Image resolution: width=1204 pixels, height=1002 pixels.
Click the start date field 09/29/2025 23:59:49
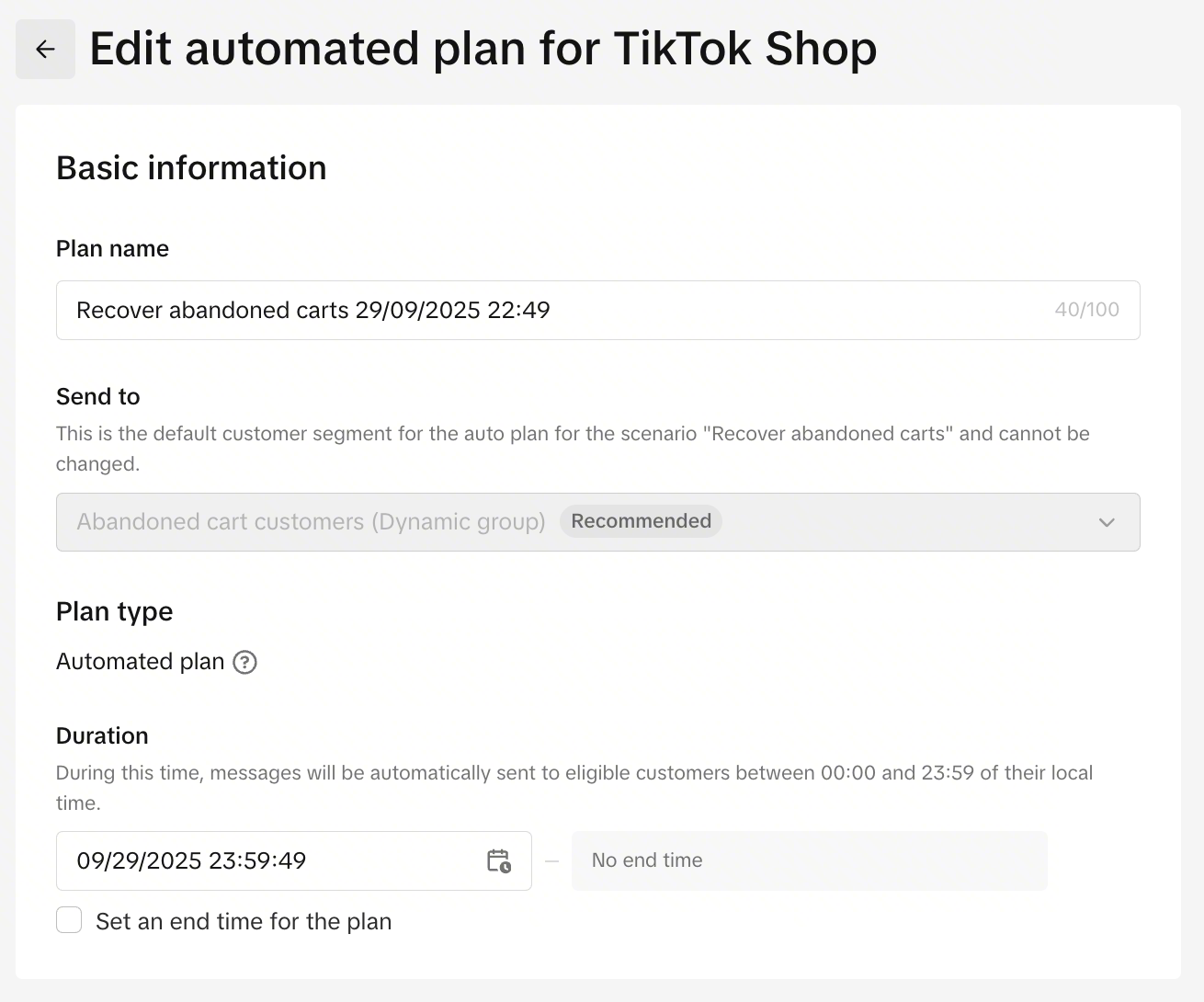point(267,861)
